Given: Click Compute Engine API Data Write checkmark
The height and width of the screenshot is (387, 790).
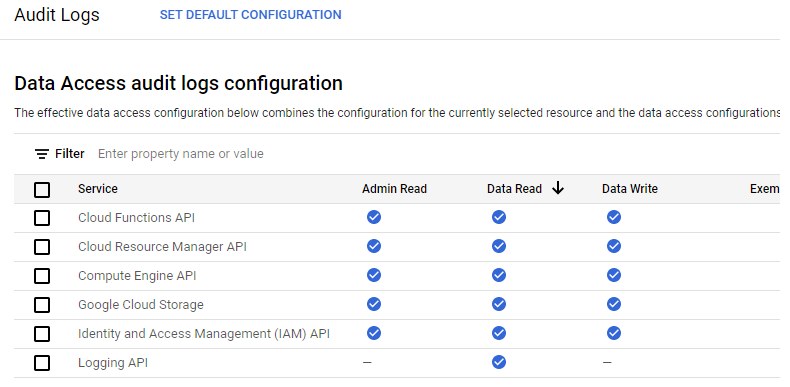Looking at the screenshot, I should [x=614, y=275].
